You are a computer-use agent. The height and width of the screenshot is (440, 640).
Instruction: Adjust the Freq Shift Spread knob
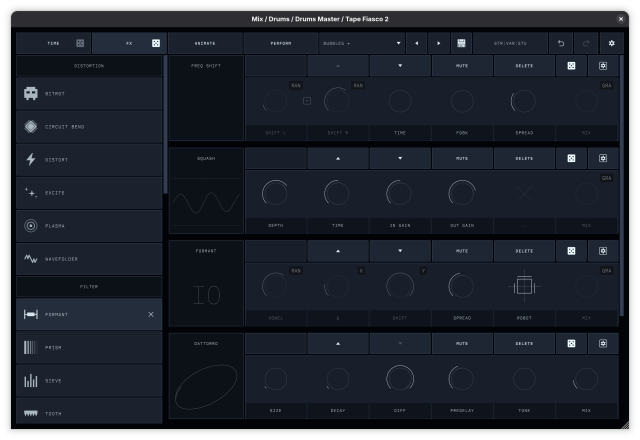pyautogui.click(x=524, y=101)
